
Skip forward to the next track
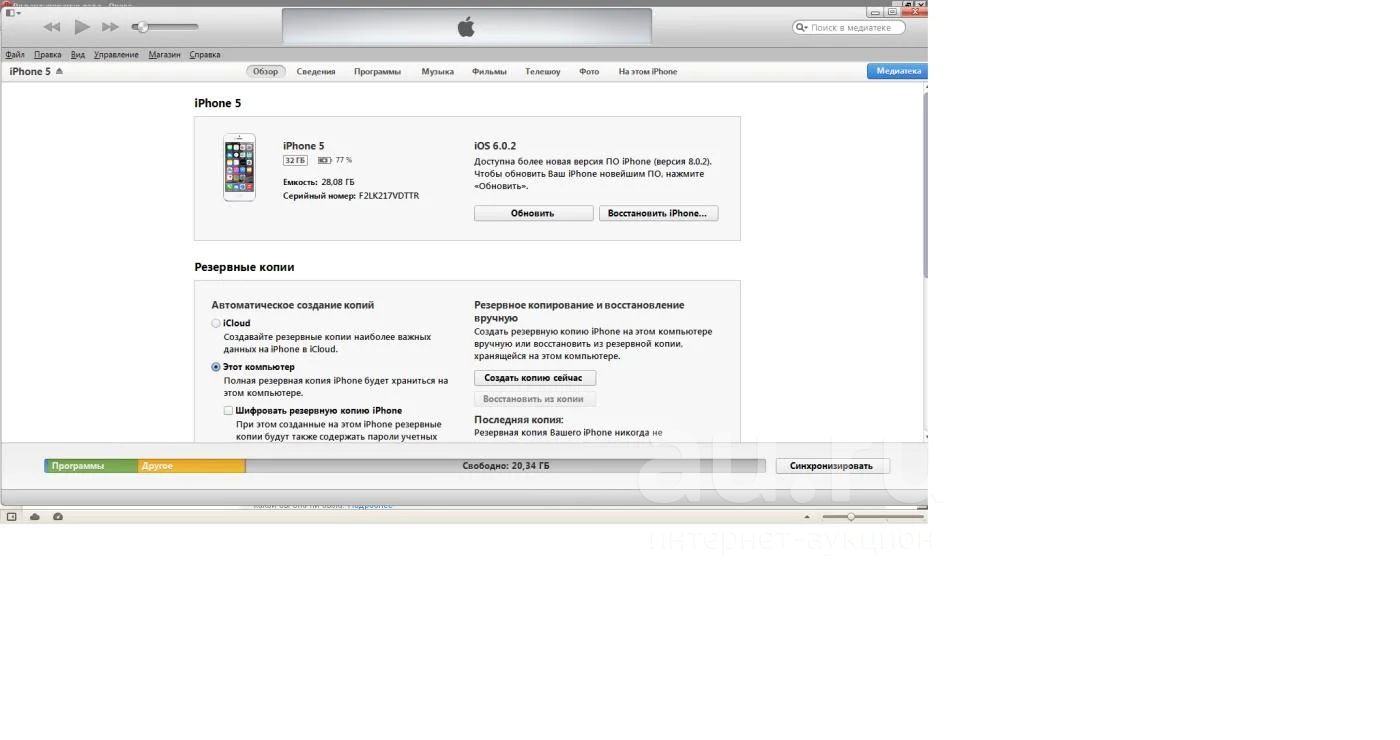(x=110, y=27)
